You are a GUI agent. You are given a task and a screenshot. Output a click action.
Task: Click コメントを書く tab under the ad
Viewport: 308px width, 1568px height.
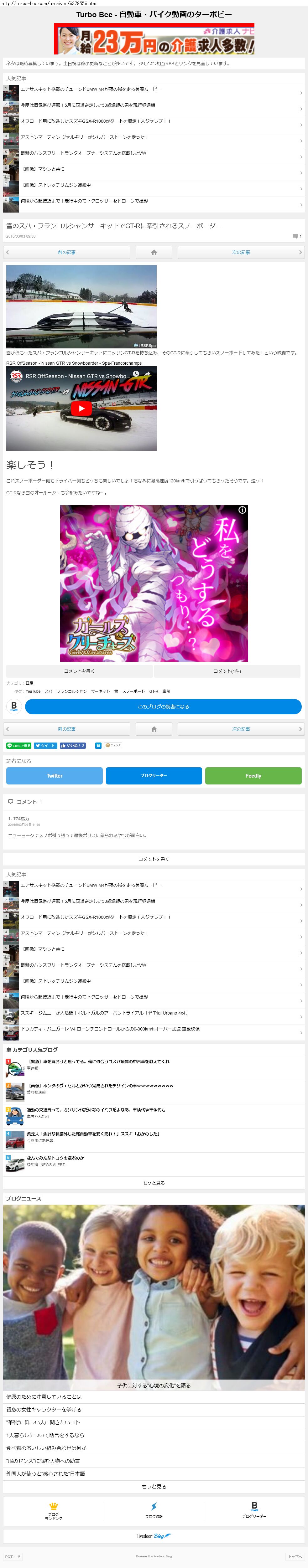[79, 671]
